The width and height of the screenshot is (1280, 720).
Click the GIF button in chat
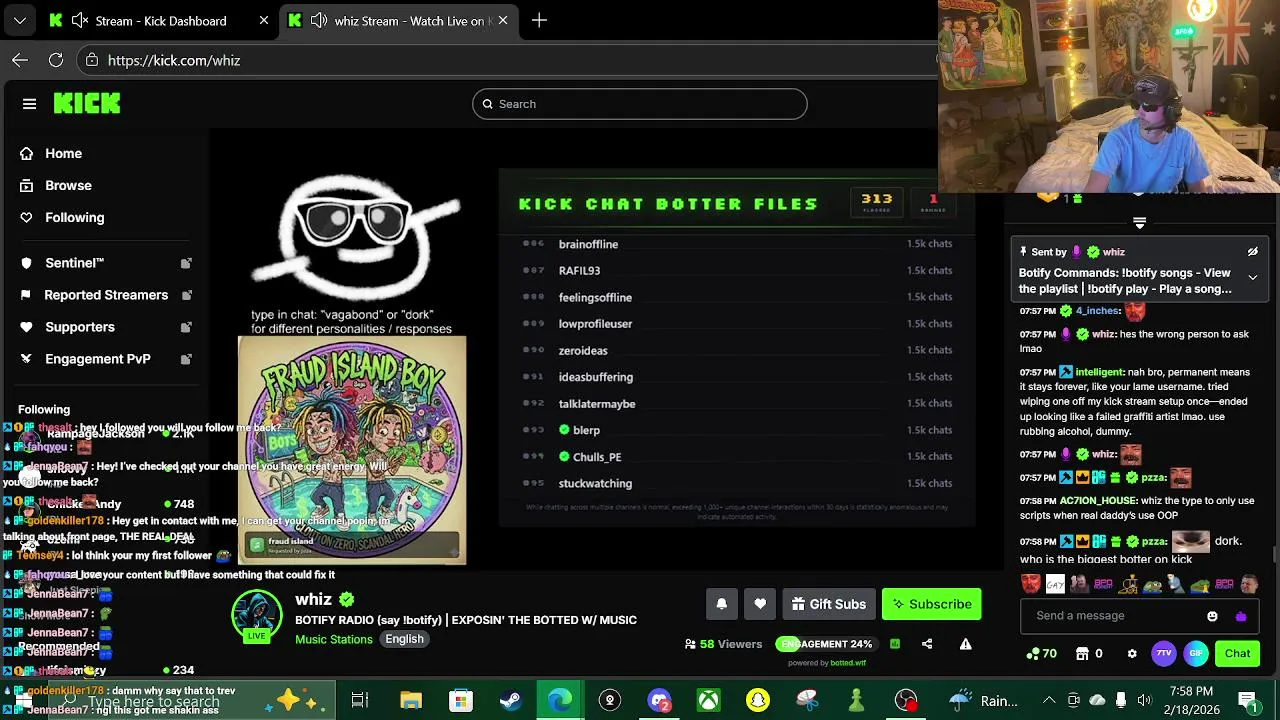point(1196,654)
